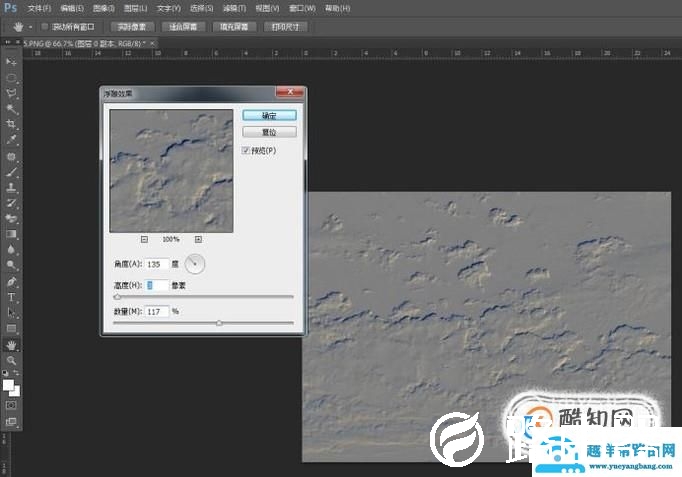Click the 复位 reset button

[269, 132]
